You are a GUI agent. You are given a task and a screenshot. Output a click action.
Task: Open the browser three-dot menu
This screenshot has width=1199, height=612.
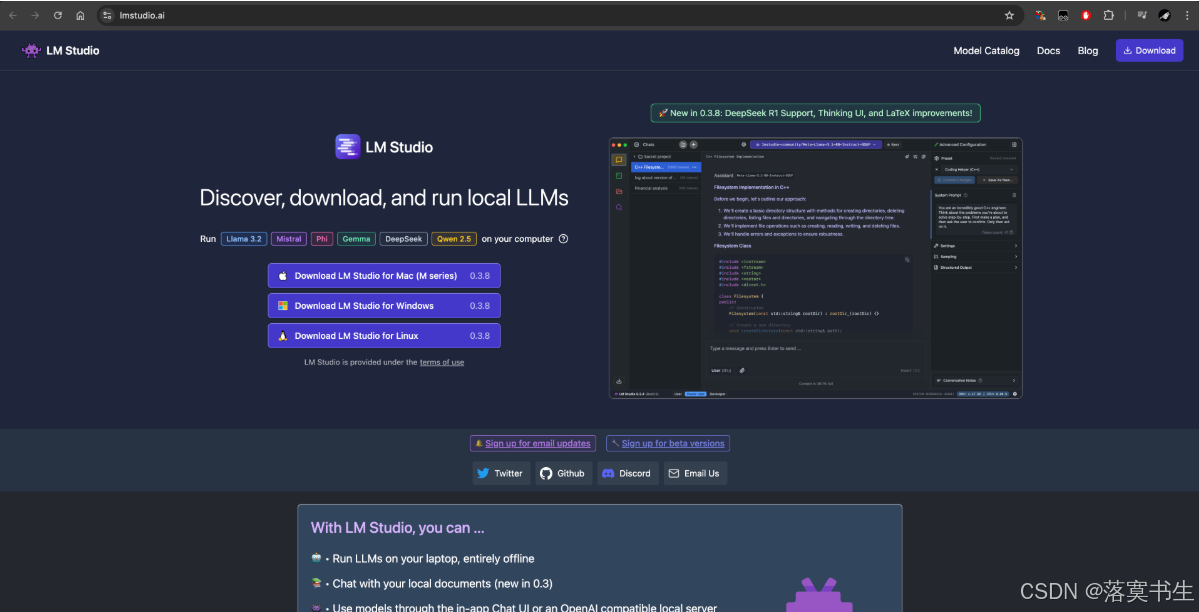tap(1185, 15)
